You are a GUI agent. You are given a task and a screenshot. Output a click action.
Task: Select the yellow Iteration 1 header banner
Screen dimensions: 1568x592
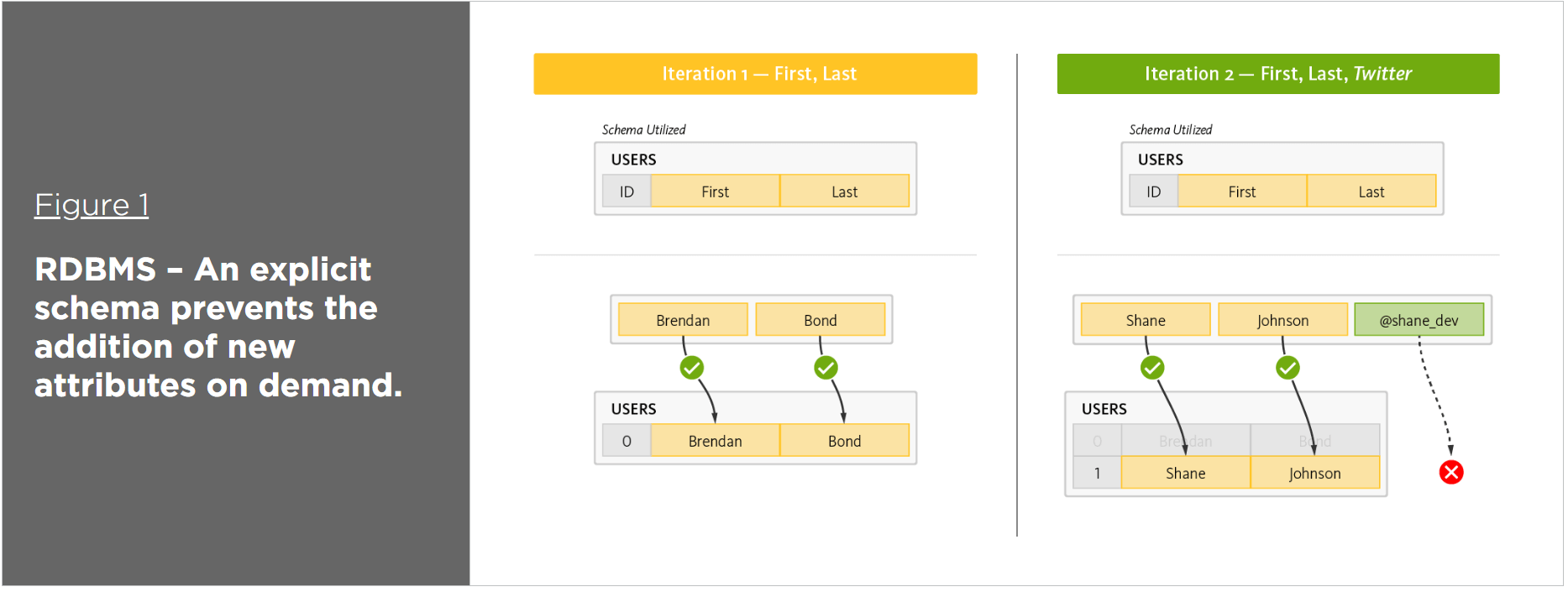(755, 74)
